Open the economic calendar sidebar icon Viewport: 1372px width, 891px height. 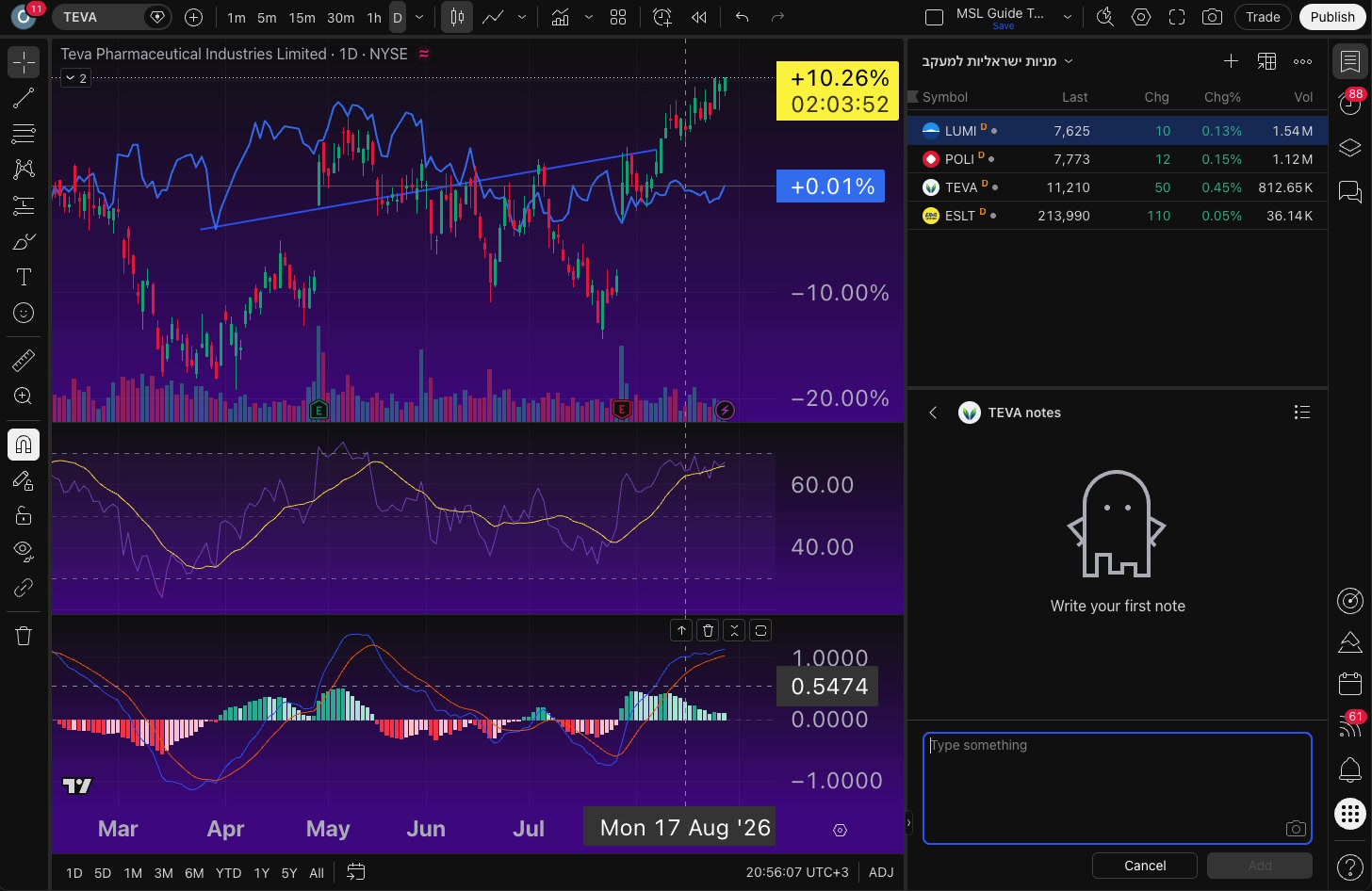click(1350, 683)
